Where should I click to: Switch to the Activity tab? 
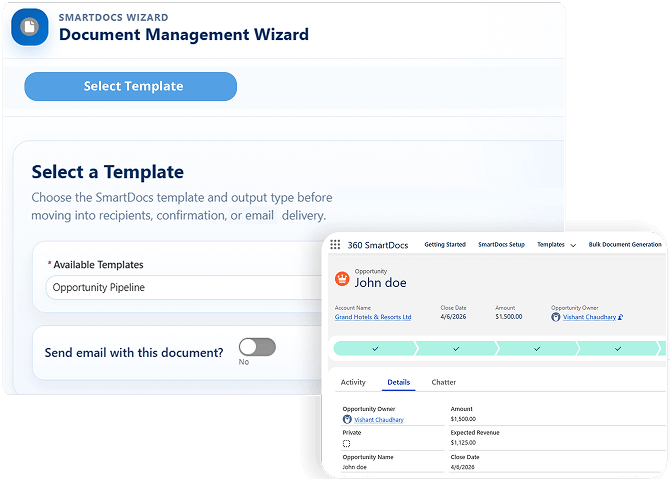(353, 382)
